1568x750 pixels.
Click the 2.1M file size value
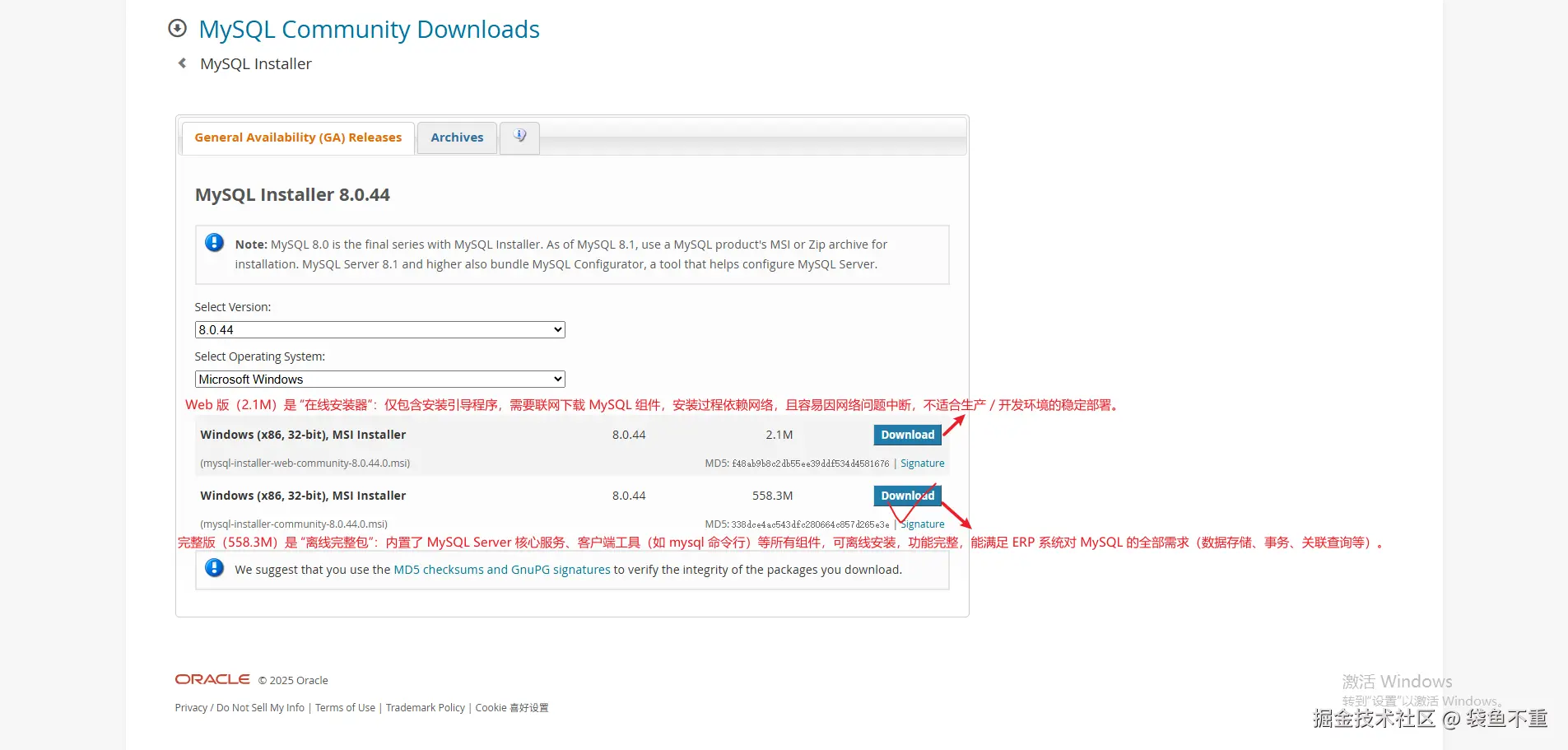click(x=779, y=435)
